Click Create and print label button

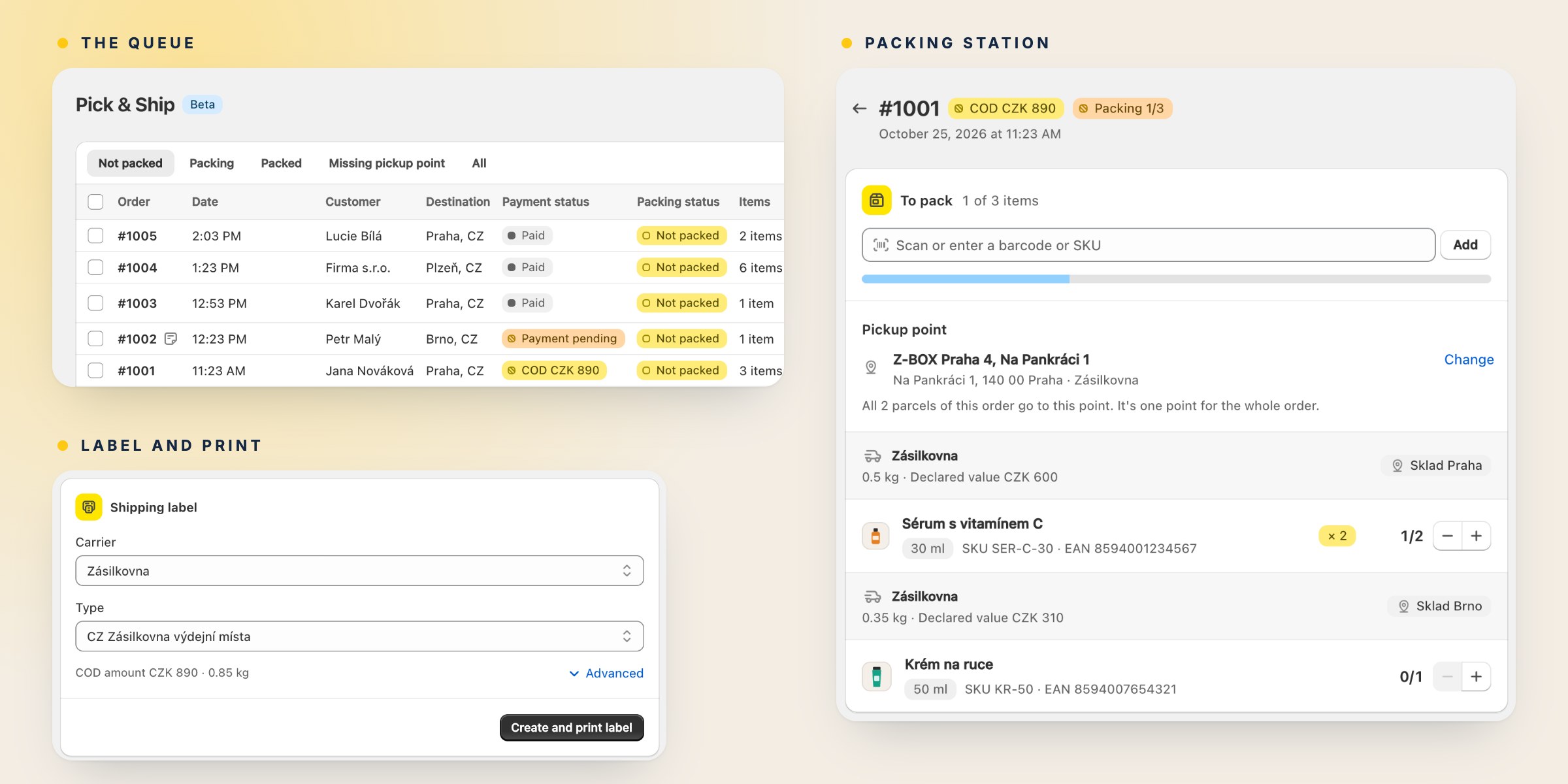pyautogui.click(x=572, y=727)
